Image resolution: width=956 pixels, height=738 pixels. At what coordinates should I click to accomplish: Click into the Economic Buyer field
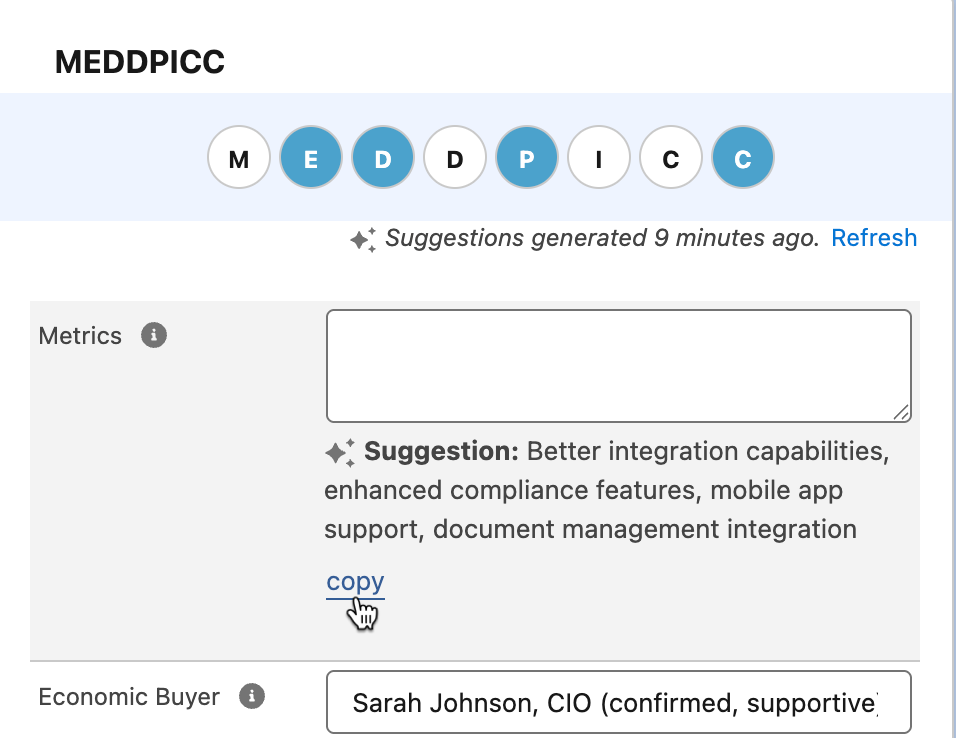click(618, 703)
